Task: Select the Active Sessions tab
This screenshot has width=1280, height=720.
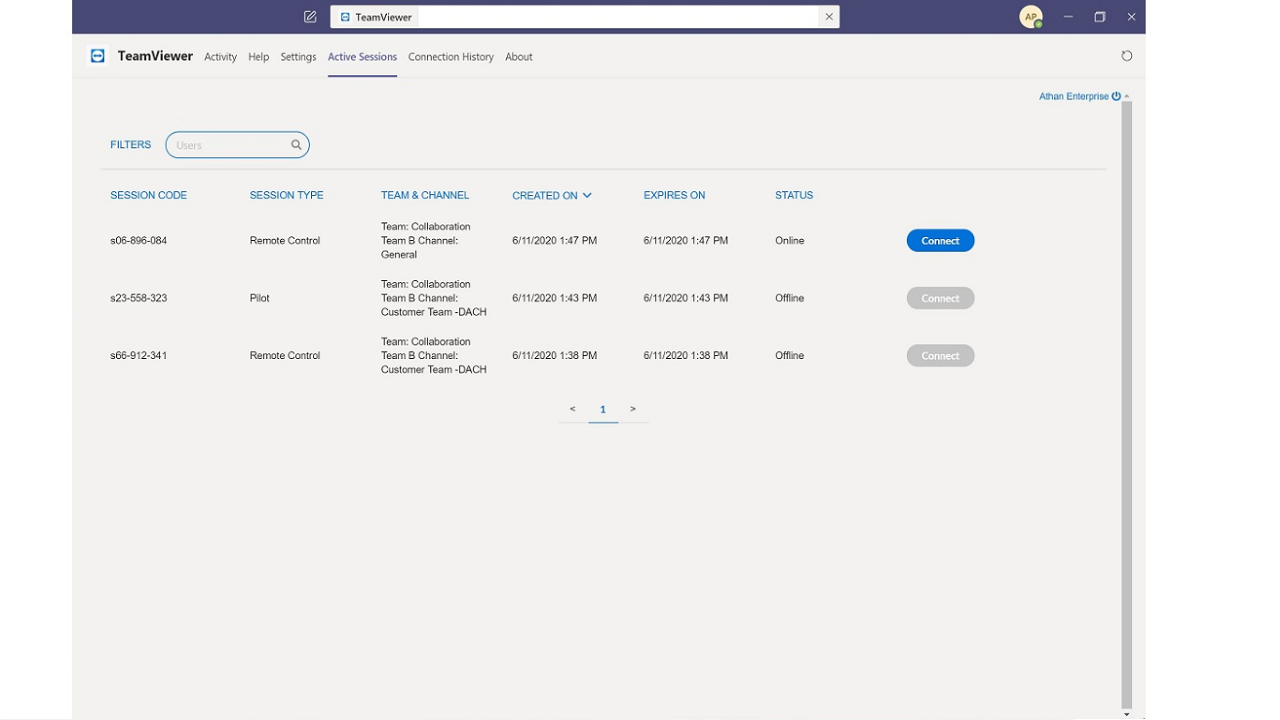Action: (362, 57)
